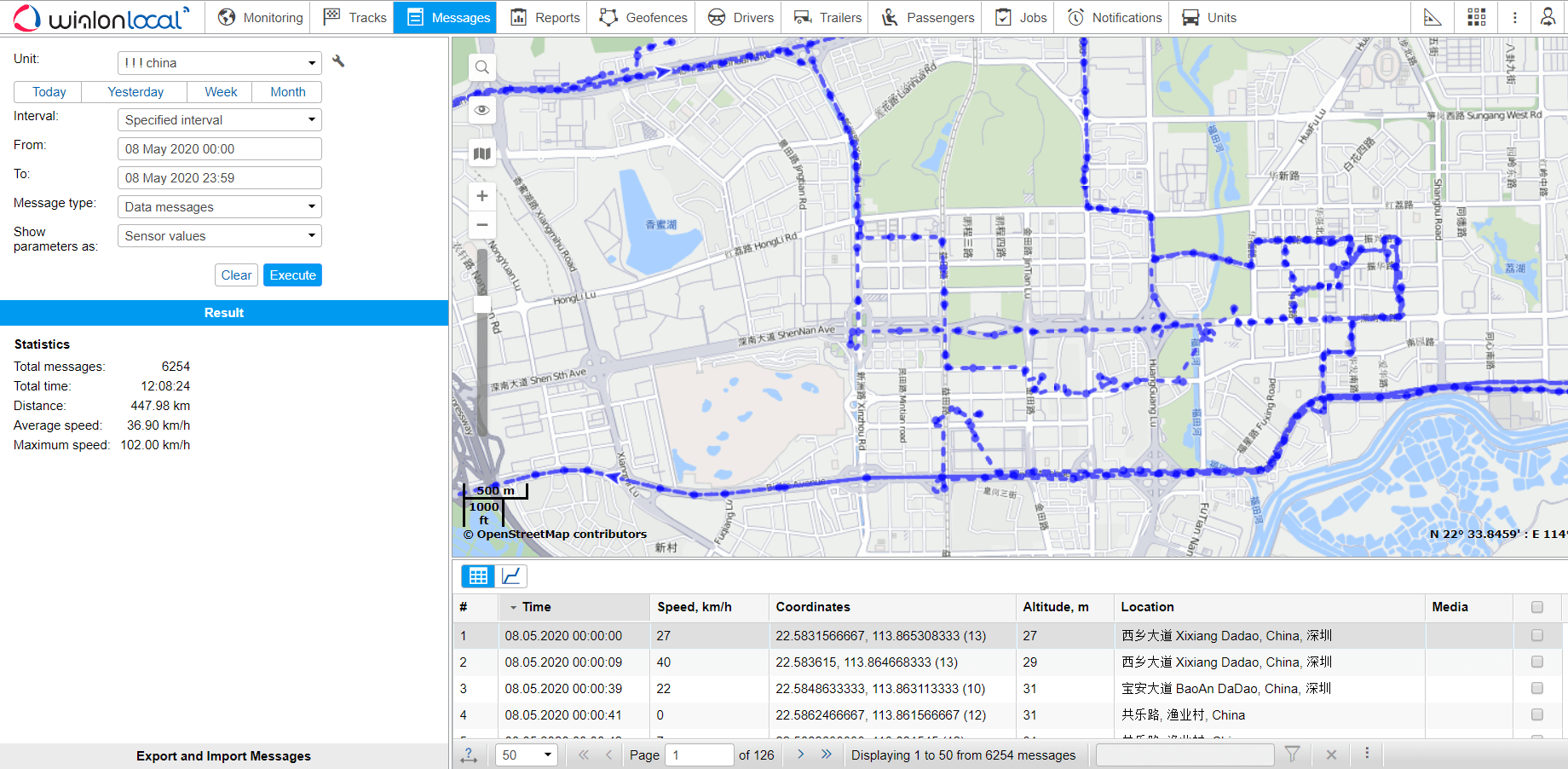1568x769 pixels.
Task: Click the map source selection icon
Action: [x=481, y=153]
